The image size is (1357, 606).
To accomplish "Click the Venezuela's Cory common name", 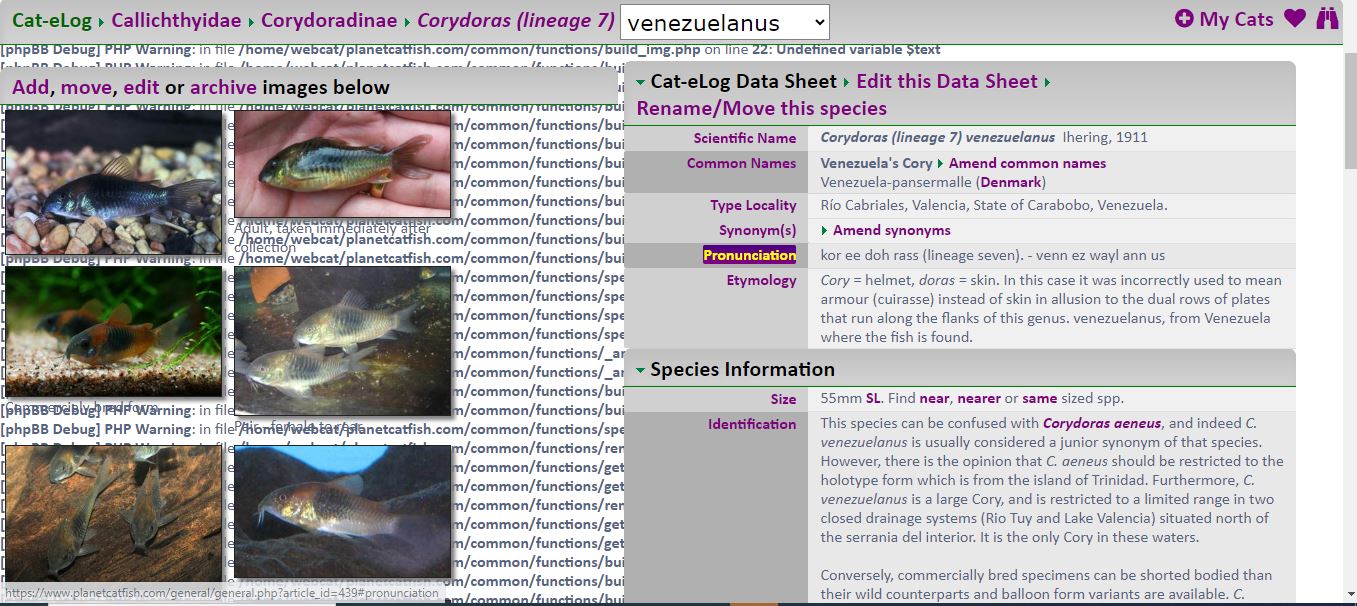I will (876, 164).
